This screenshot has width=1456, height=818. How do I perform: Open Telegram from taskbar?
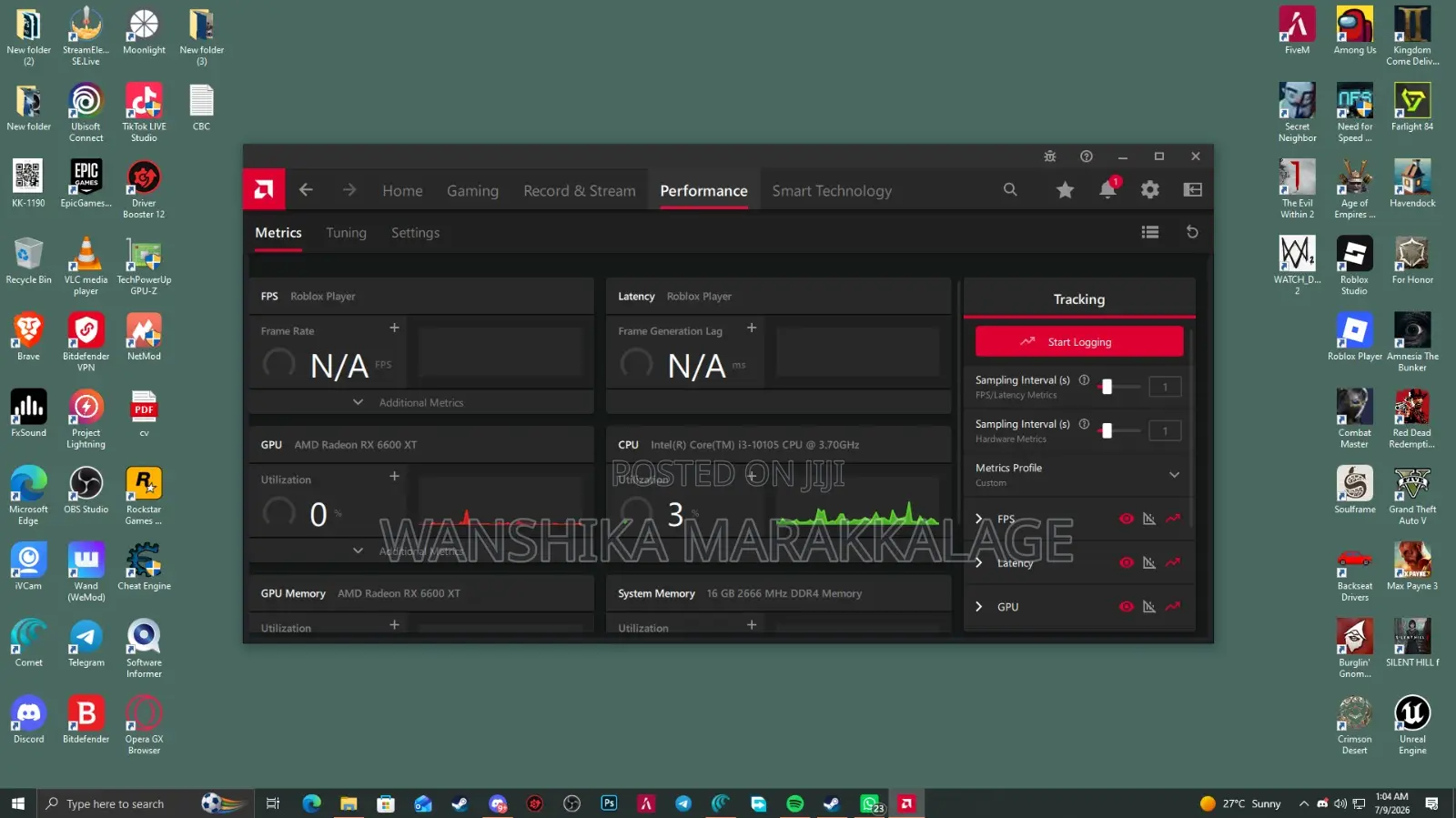pos(683,803)
